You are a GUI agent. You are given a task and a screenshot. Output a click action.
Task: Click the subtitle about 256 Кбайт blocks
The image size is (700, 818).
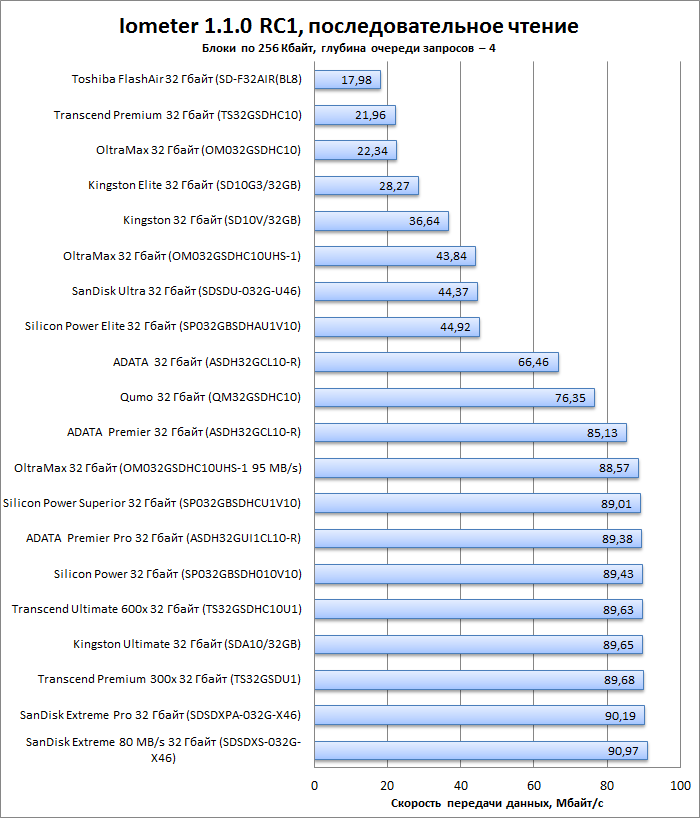(348, 49)
